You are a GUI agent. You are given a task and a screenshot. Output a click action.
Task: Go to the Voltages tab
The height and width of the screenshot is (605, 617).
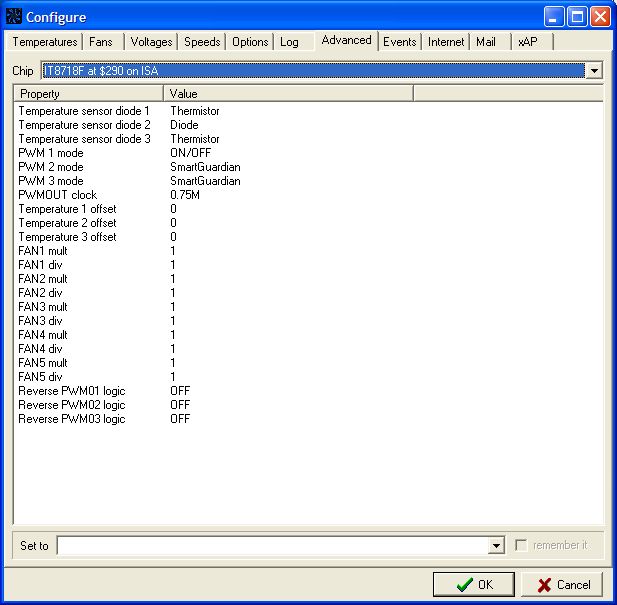[151, 42]
